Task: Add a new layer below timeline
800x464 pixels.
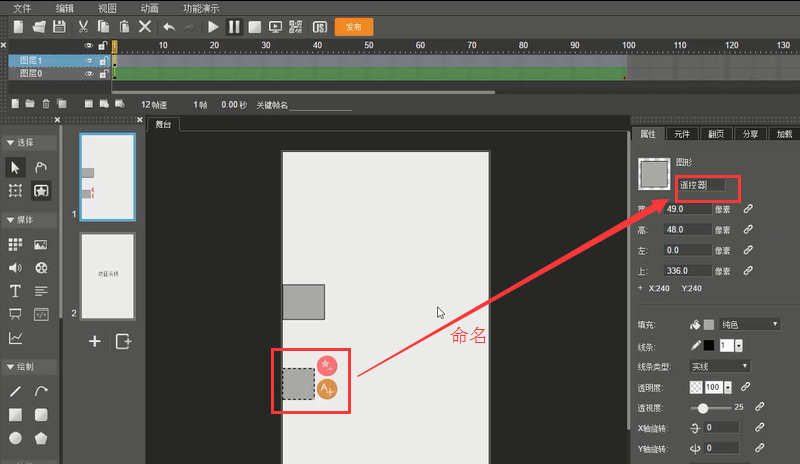Action: coord(15,104)
